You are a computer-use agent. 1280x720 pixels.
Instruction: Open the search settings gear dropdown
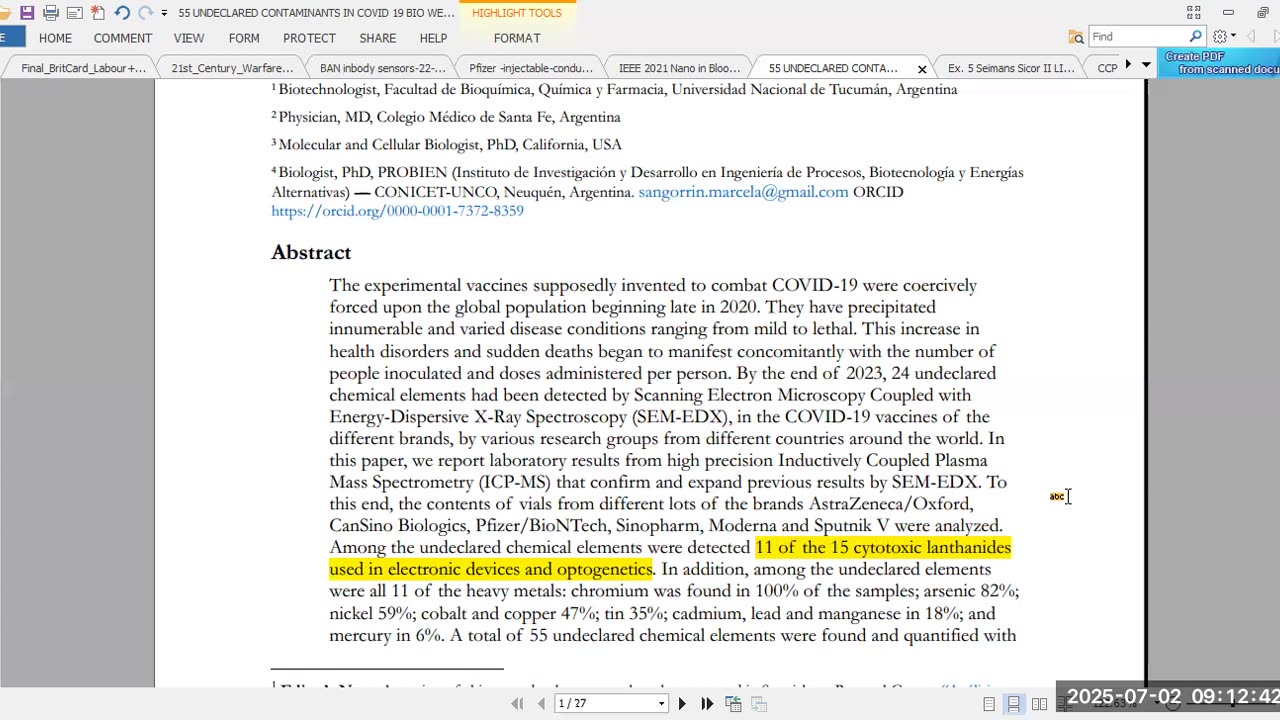(x=1224, y=37)
